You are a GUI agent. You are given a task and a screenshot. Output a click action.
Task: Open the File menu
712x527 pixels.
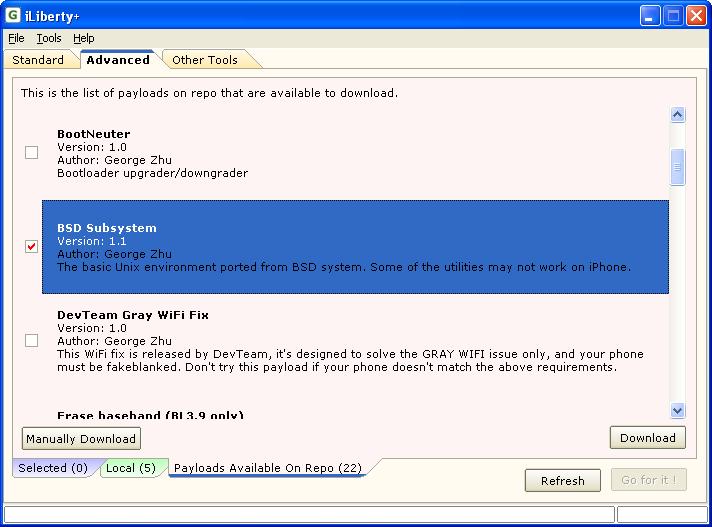coord(16,38)
